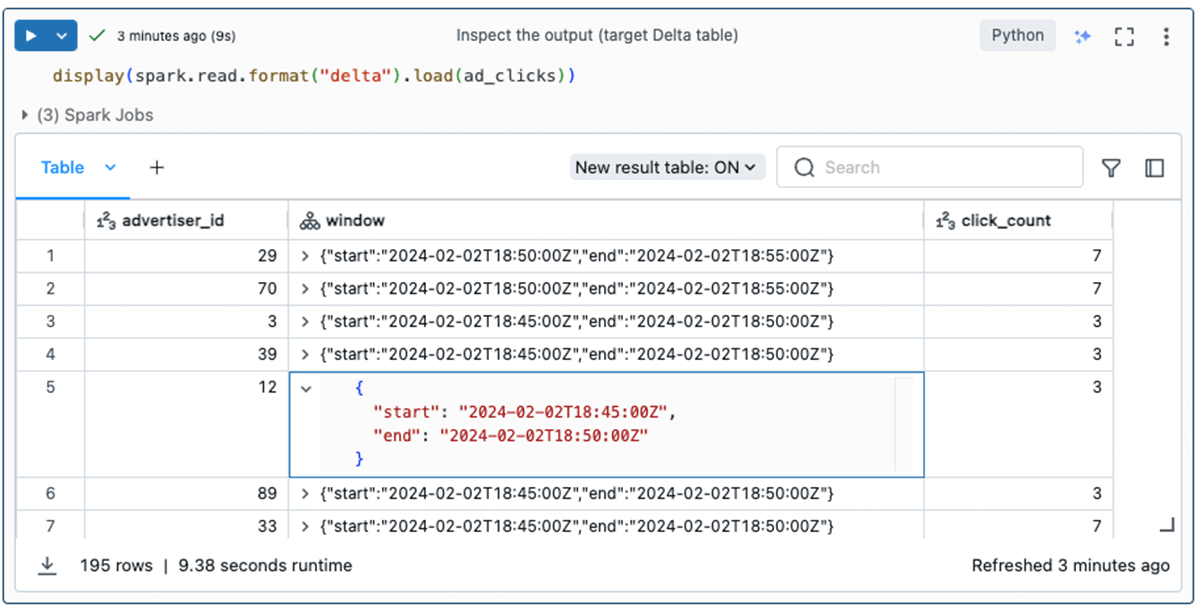Toggle New result table ON setting
This screenshot has width=1200, height=608.
668,168
